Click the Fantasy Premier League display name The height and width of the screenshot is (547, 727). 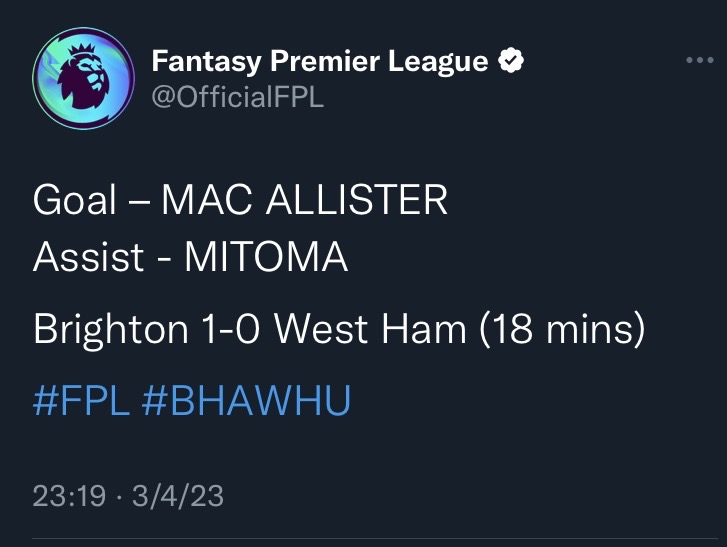pyautogui.click(x=319, y=63)
